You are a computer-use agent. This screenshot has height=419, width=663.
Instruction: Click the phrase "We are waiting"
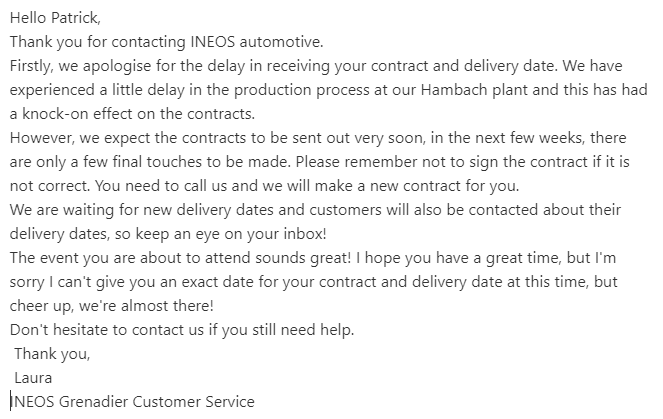[x=61, y=211]
